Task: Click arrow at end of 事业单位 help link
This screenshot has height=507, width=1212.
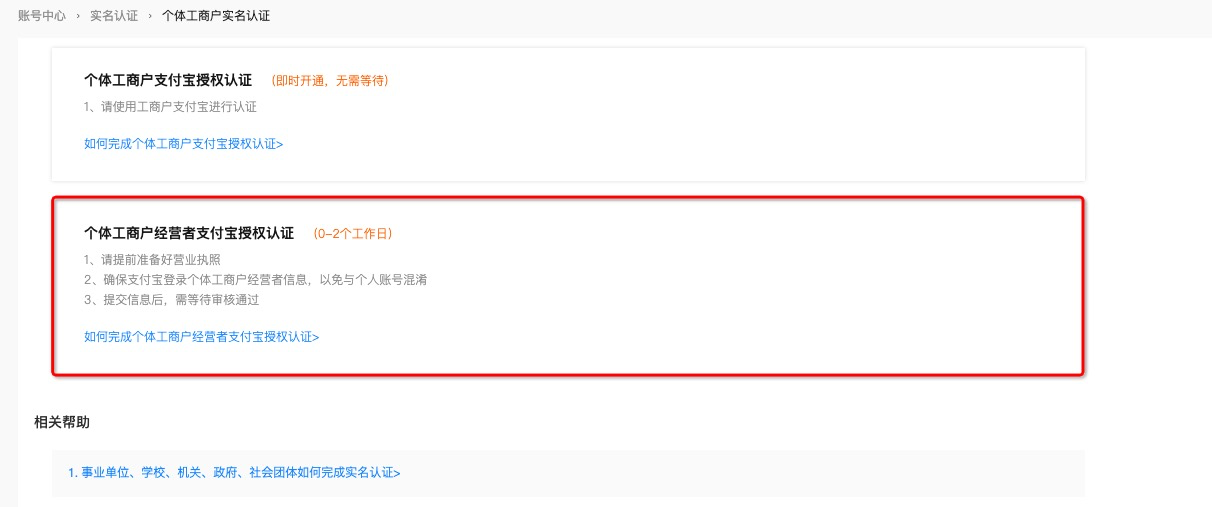Action: click(397, 473)
